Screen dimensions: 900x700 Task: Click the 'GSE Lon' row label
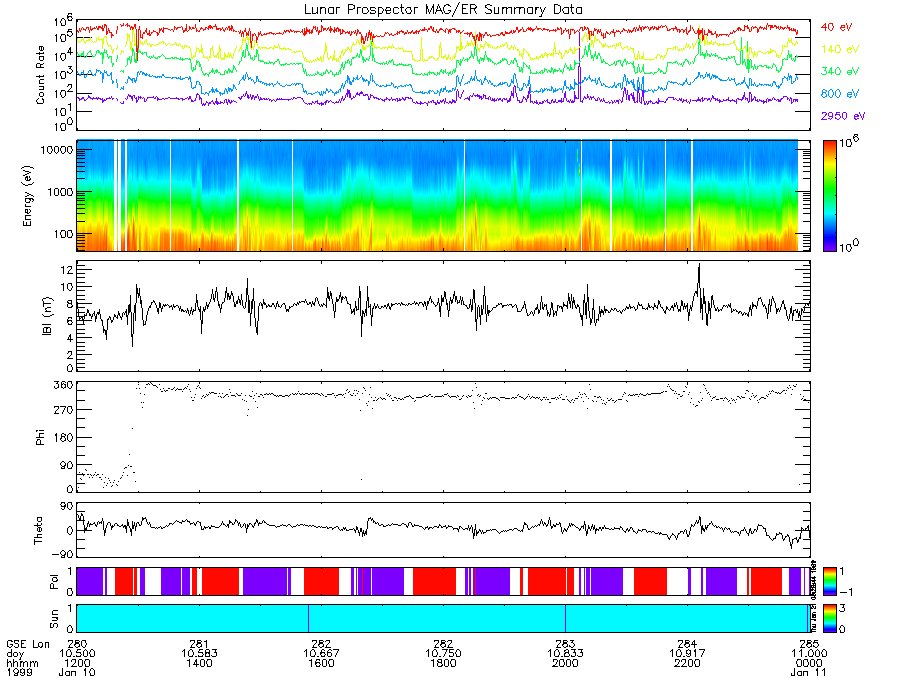tap(28, 644)
